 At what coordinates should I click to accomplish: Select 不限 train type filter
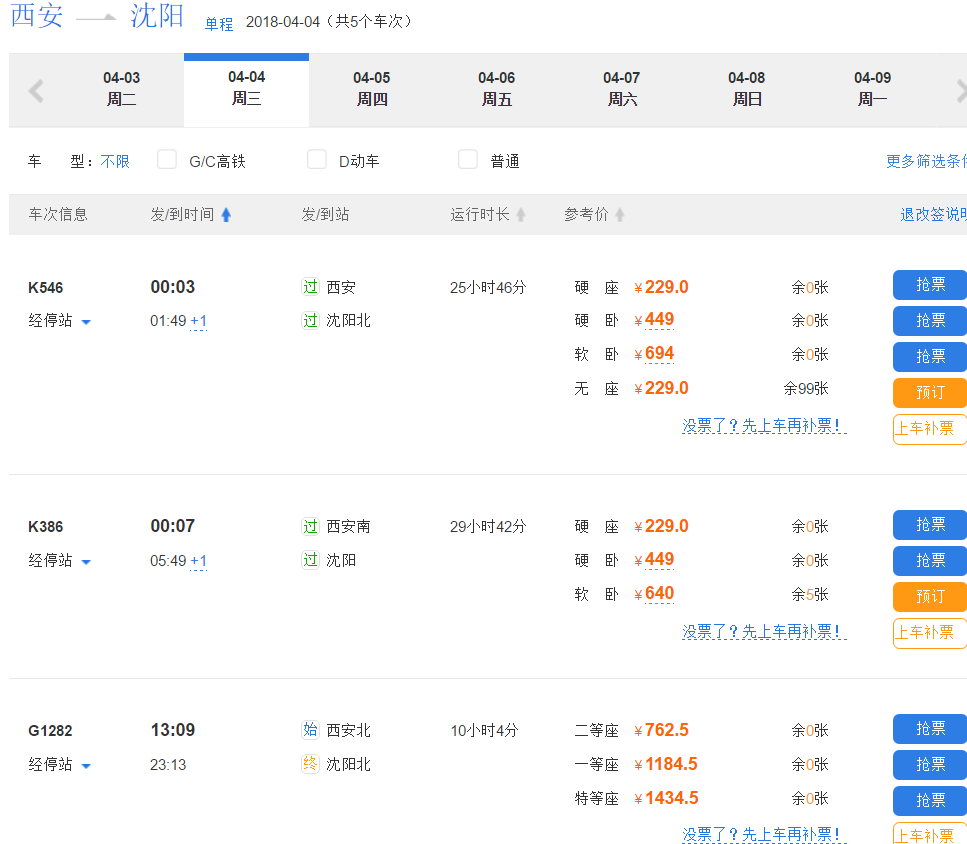click(115, 162)
